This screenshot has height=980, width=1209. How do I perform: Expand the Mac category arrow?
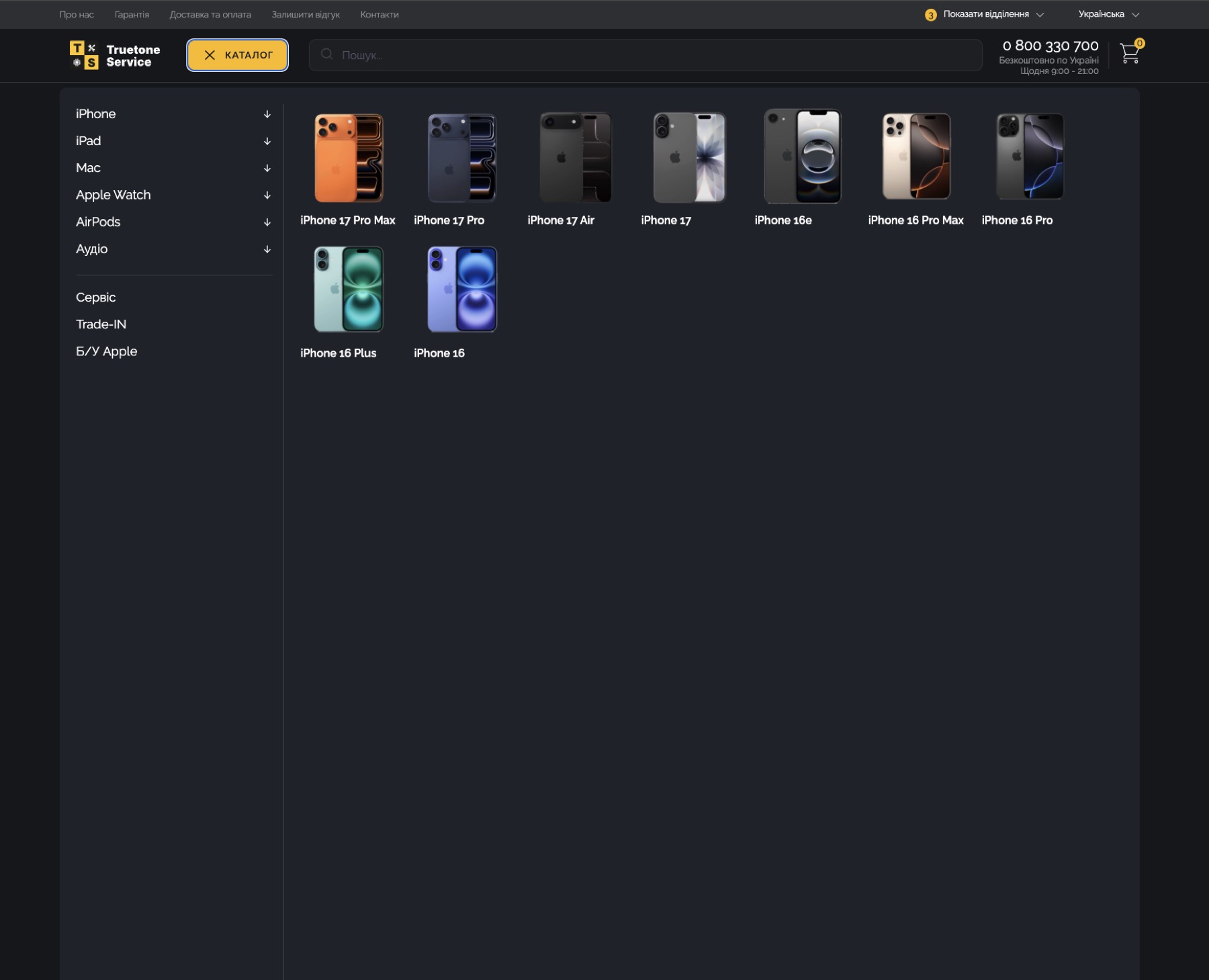[x=267, y=168]
